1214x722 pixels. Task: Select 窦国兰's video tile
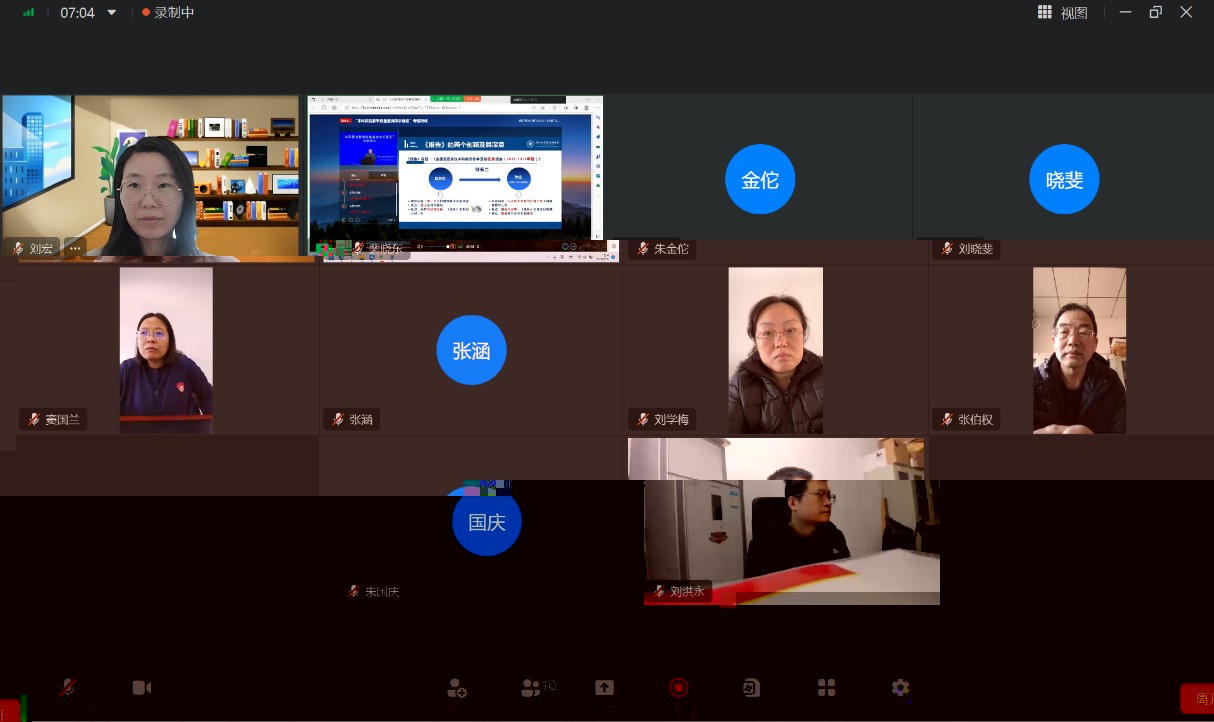tap(166, 350)
